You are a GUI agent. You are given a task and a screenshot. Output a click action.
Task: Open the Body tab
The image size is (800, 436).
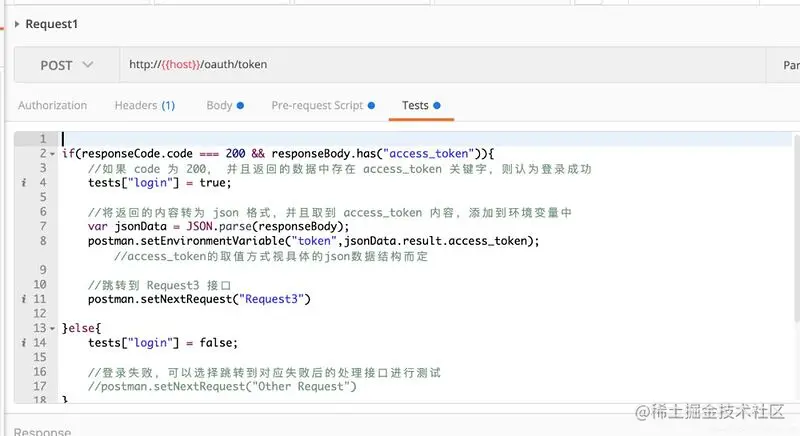[225, 106]
